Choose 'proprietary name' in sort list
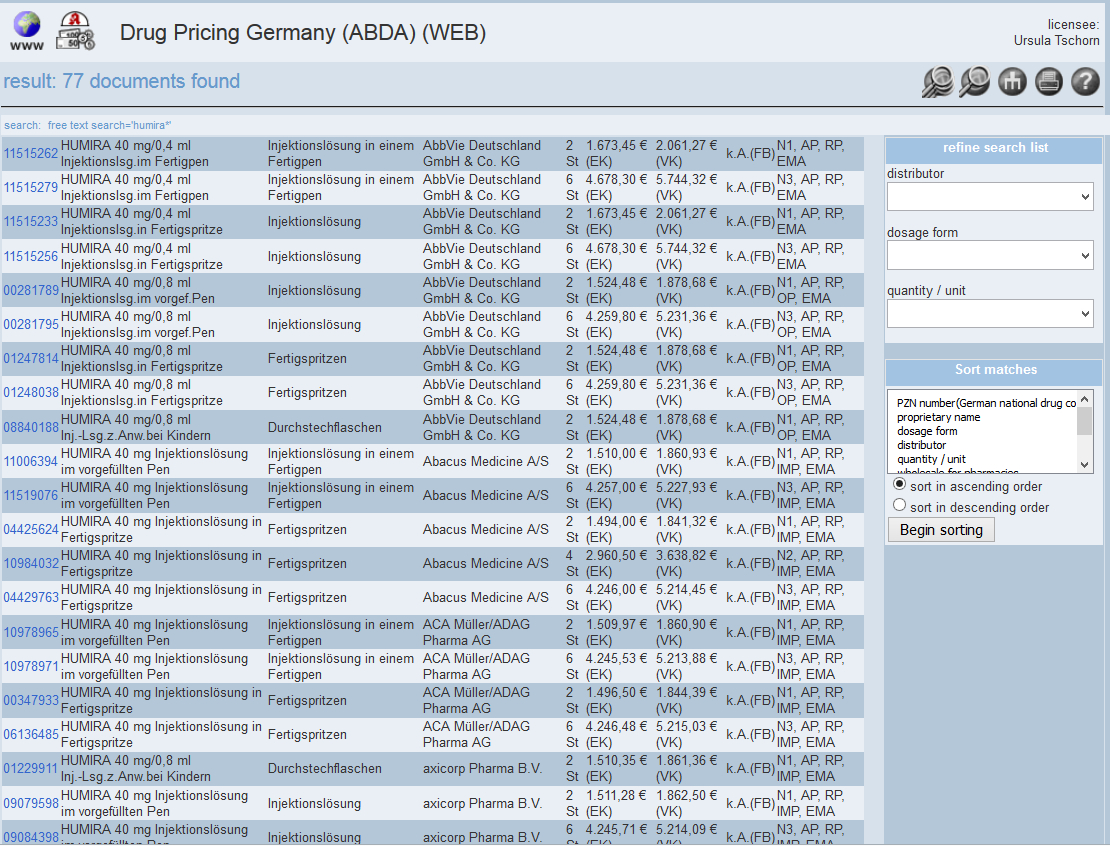This screenshot has width=1110, height=846. [938, 417]
